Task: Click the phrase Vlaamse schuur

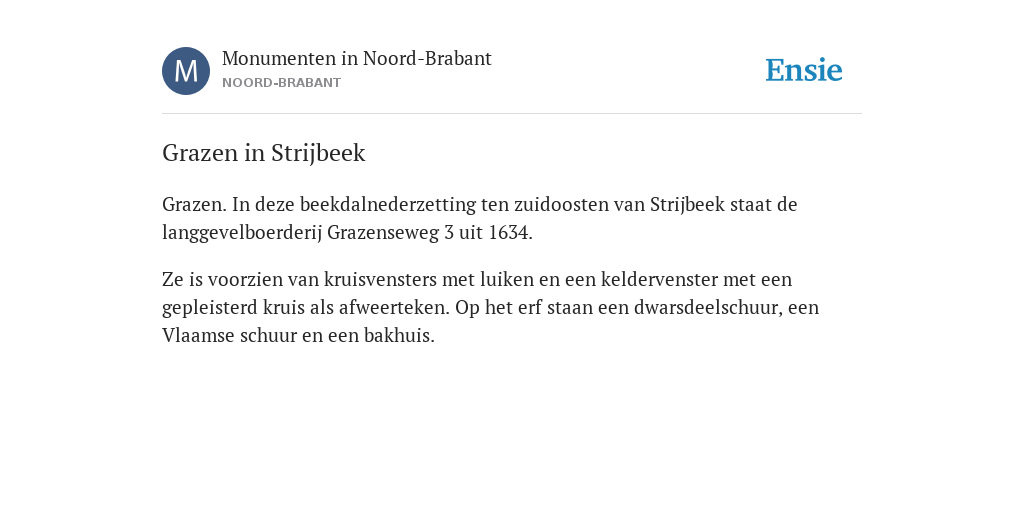Action: click(x=229, y=336)
